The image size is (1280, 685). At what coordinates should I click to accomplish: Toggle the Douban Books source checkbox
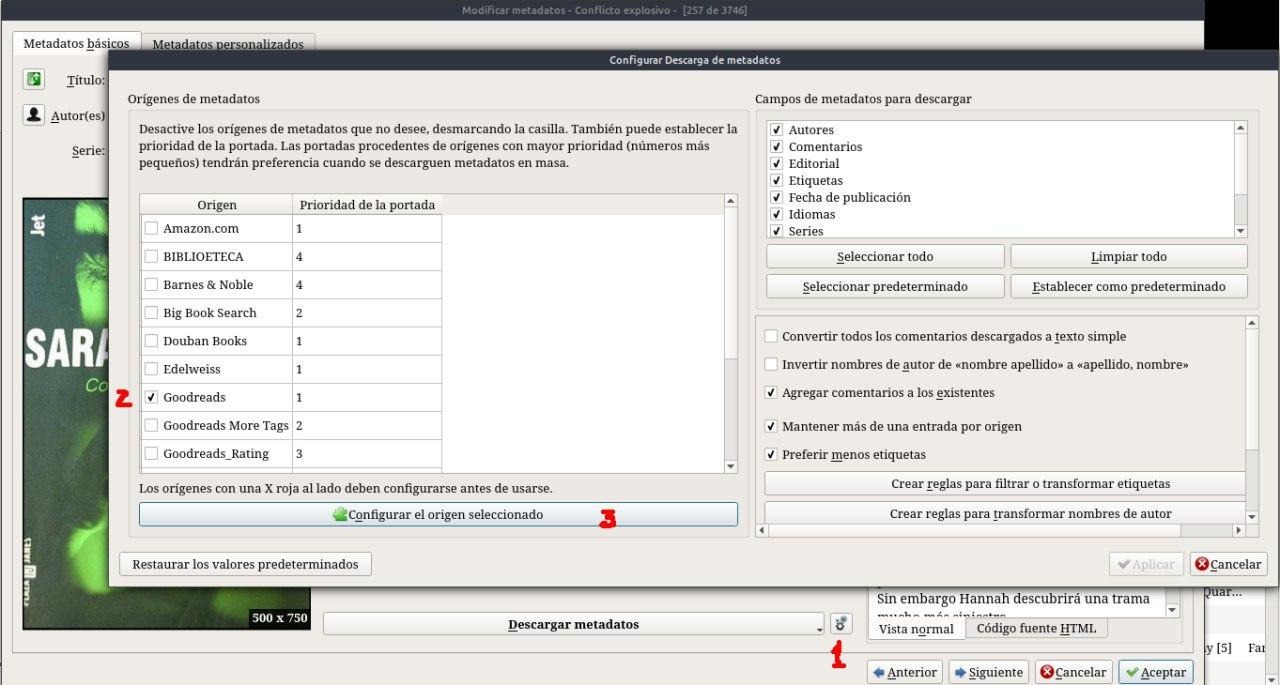pos(151,341)
